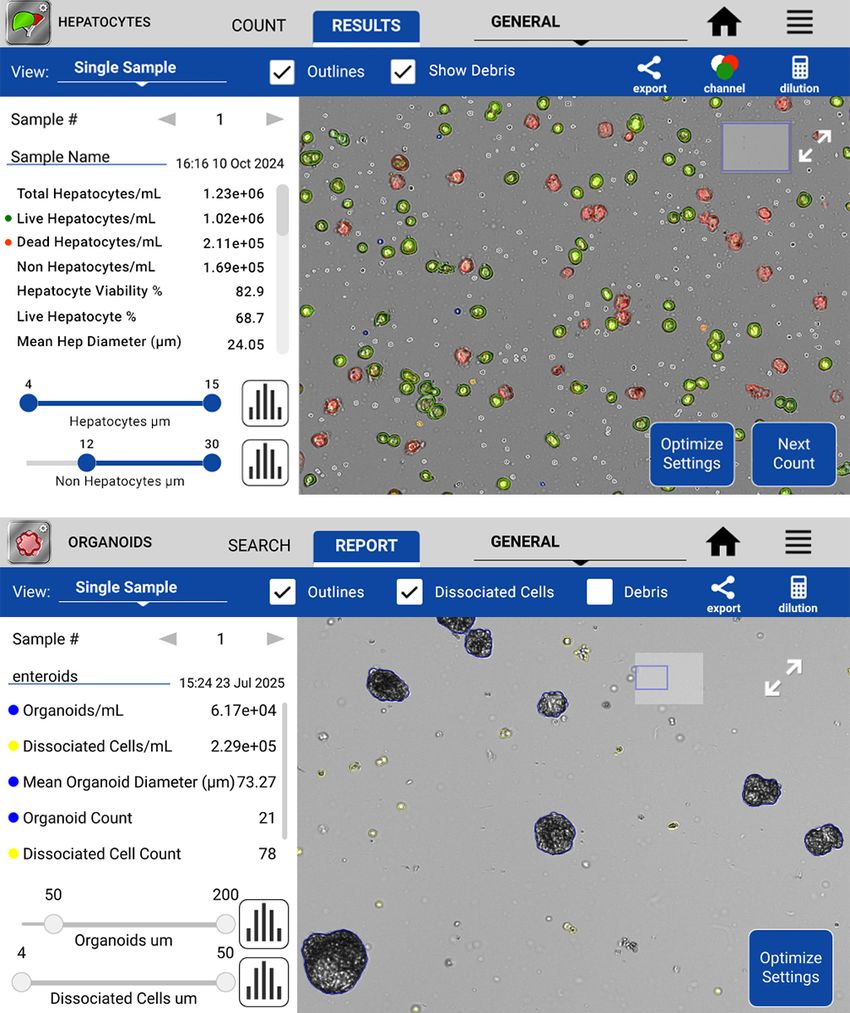850x1013 pixels.
Task: Advance to the next sample with the arrow
Action: (x=274, y=118)
